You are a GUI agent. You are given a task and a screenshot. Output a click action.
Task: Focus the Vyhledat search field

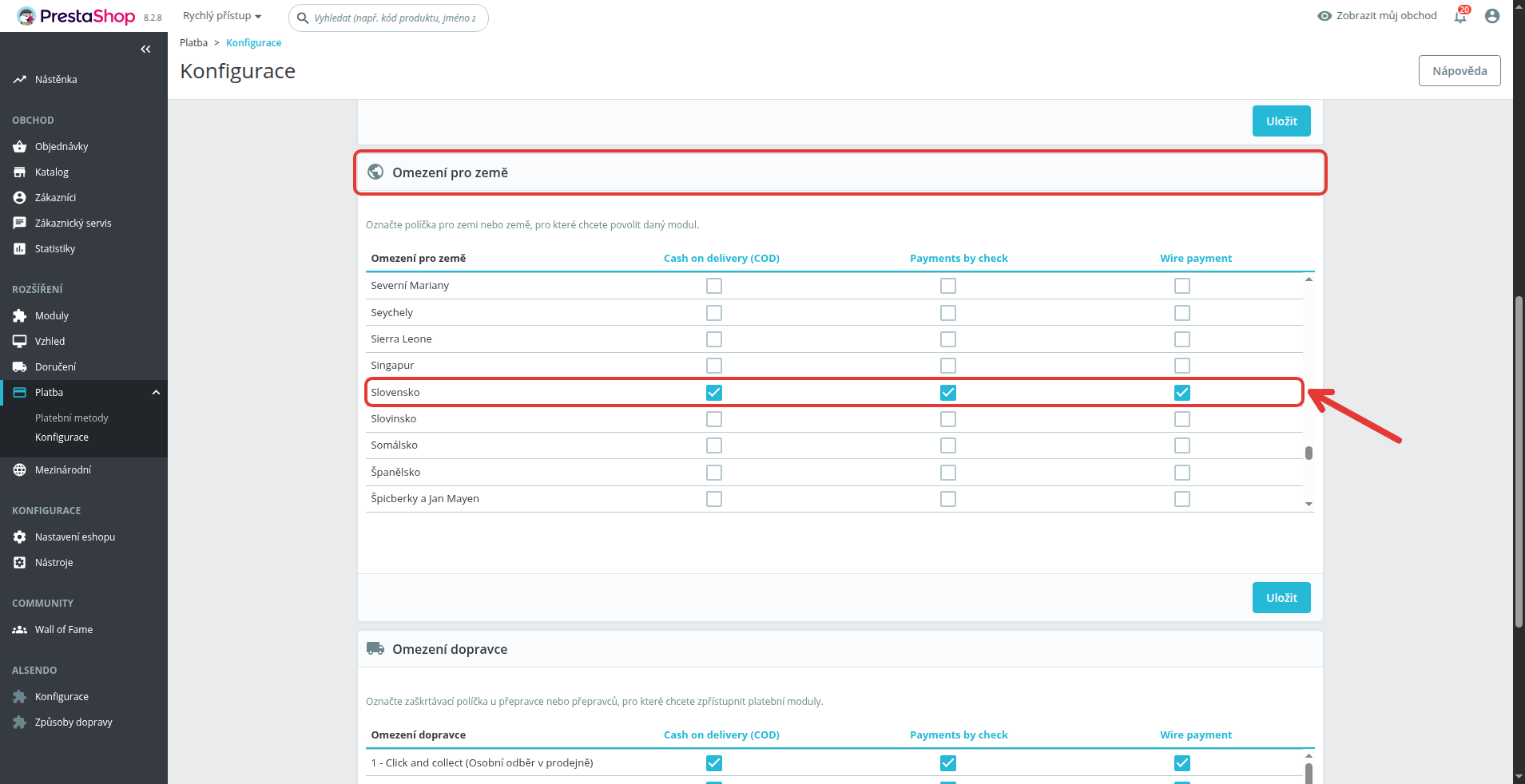point(389,18)
